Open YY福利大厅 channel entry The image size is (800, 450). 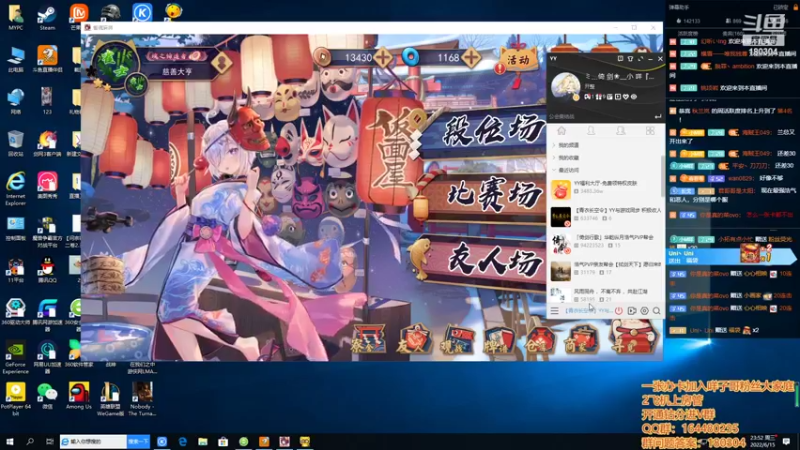[x=605, y=189]
